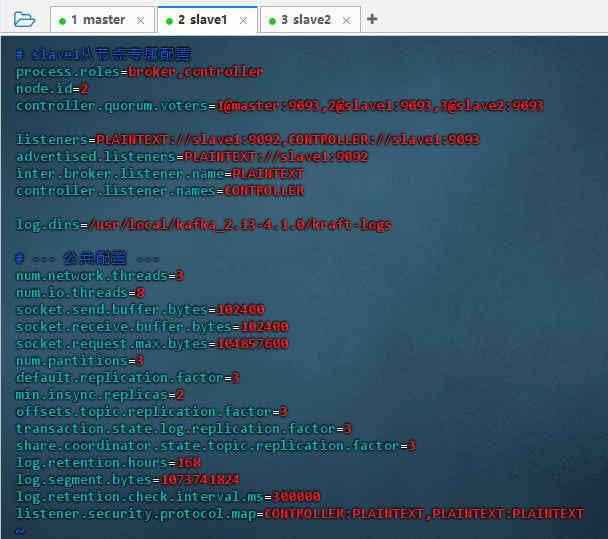Click the 'controller.quorum.voters' line

pyautogui.click(x=280, y=106)
